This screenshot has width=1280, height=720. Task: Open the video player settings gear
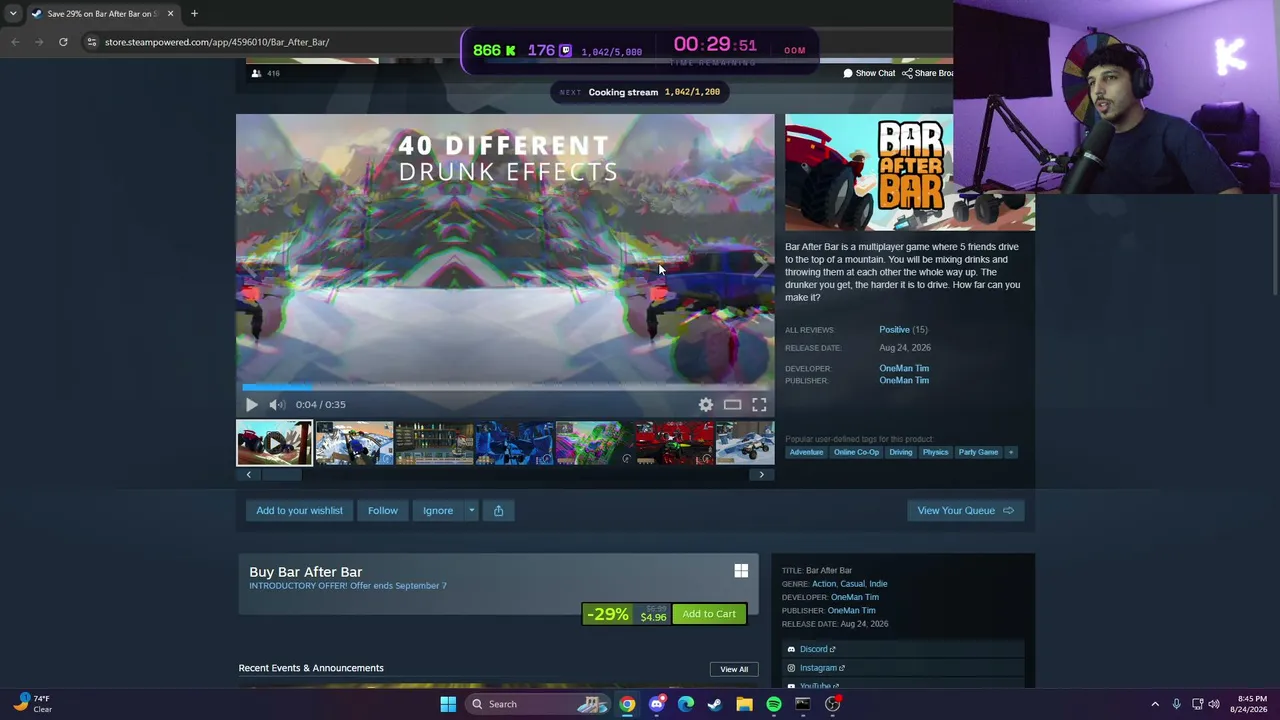706,405
